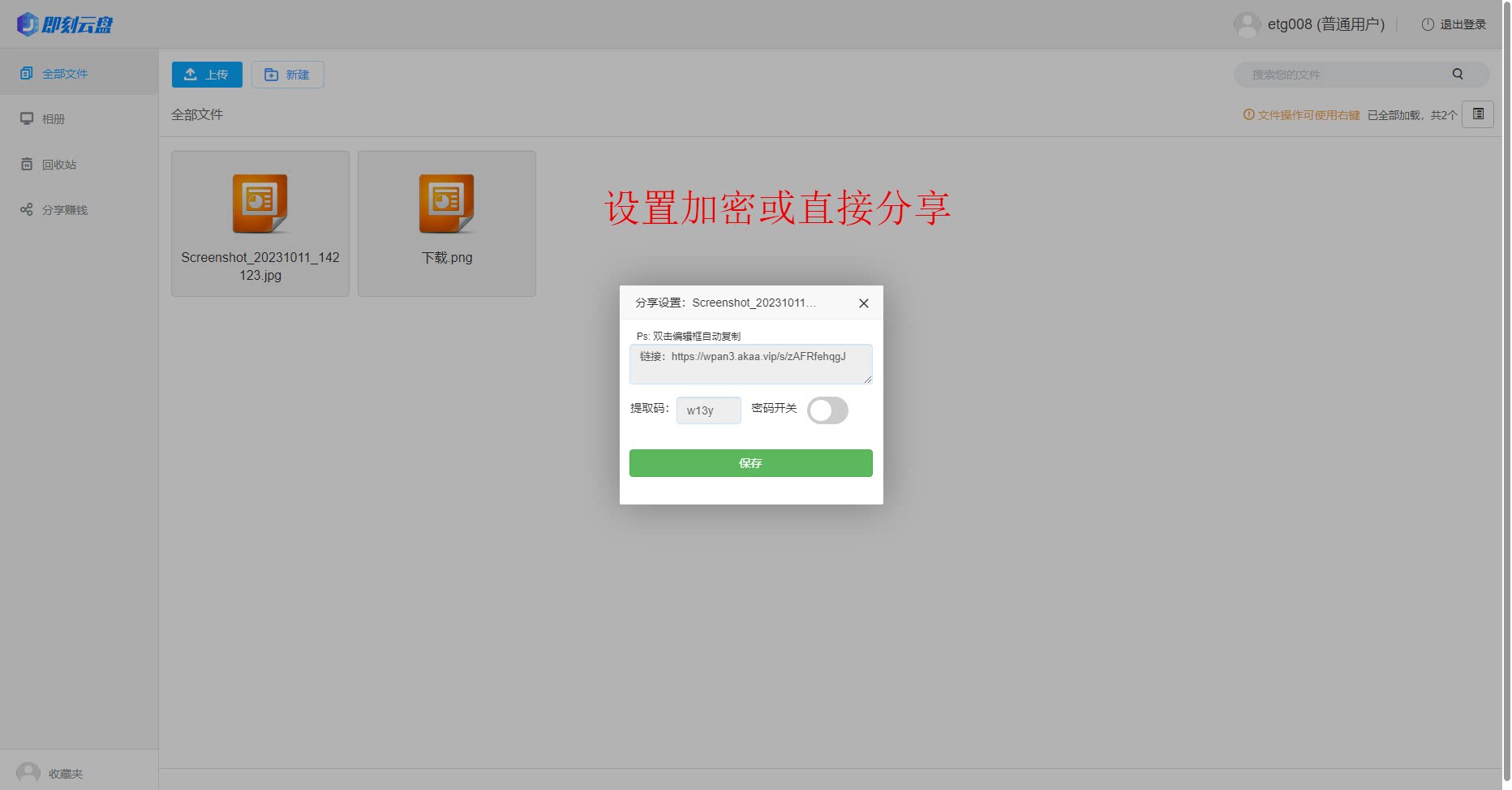This screenshot has width=1512, height=790.
Task: Select the 提取码 code input field w13y
Action: [708, 410]
